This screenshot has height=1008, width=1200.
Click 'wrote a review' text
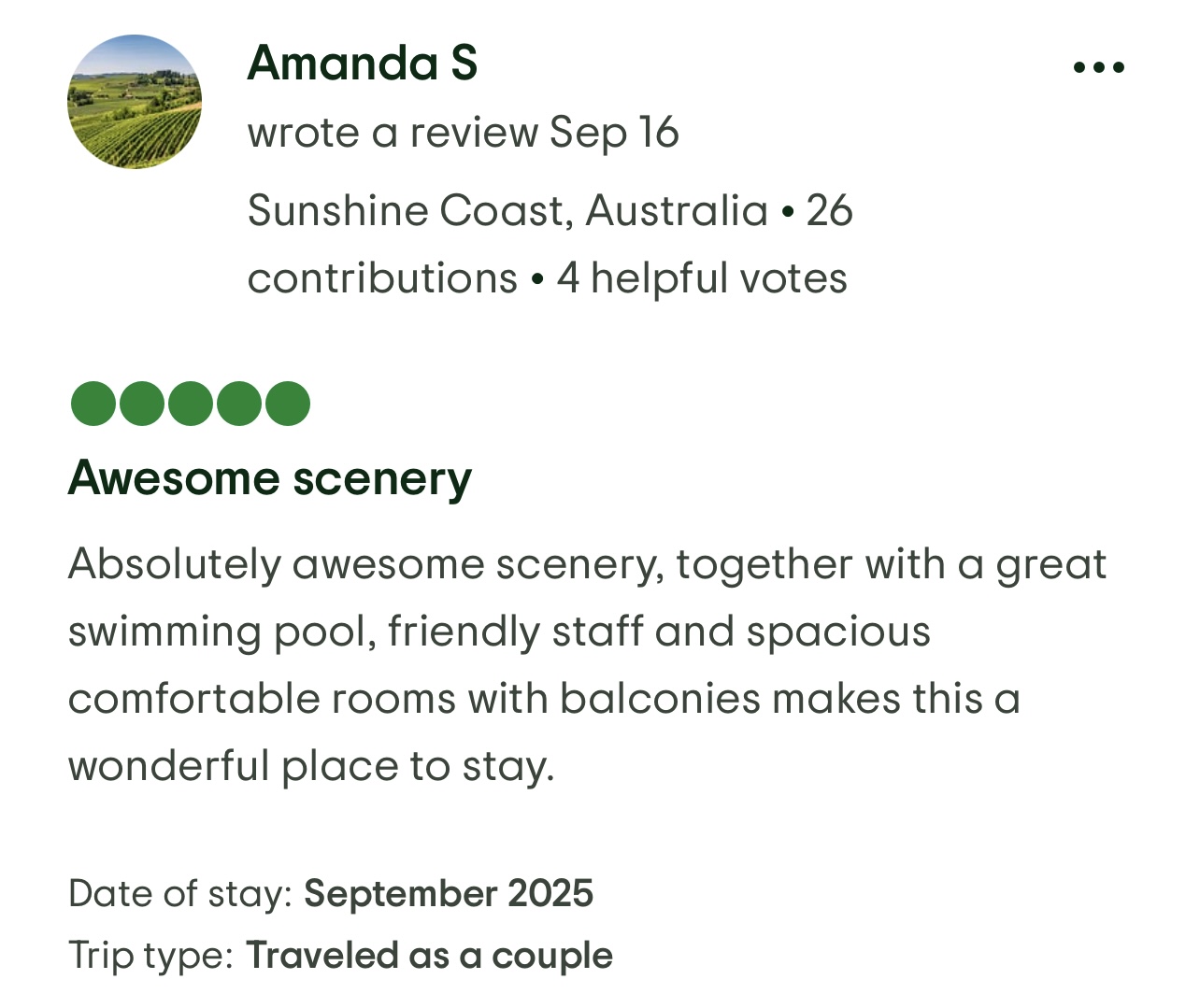(393, 133)
